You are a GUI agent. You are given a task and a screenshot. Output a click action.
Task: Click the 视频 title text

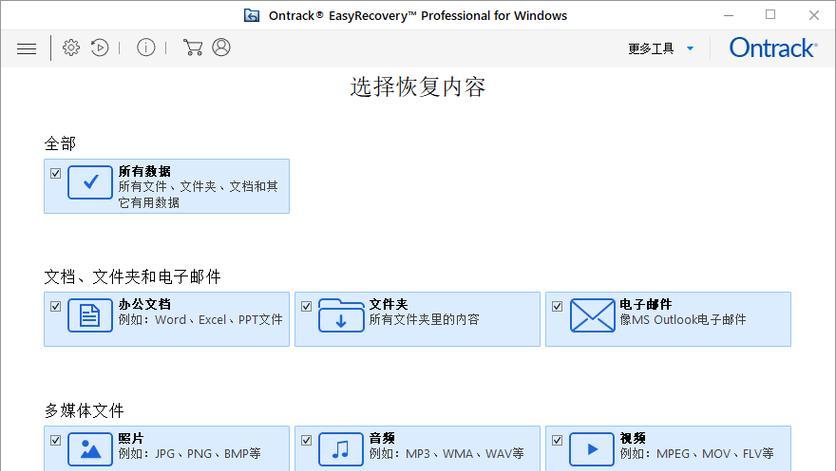pos(633,438)
